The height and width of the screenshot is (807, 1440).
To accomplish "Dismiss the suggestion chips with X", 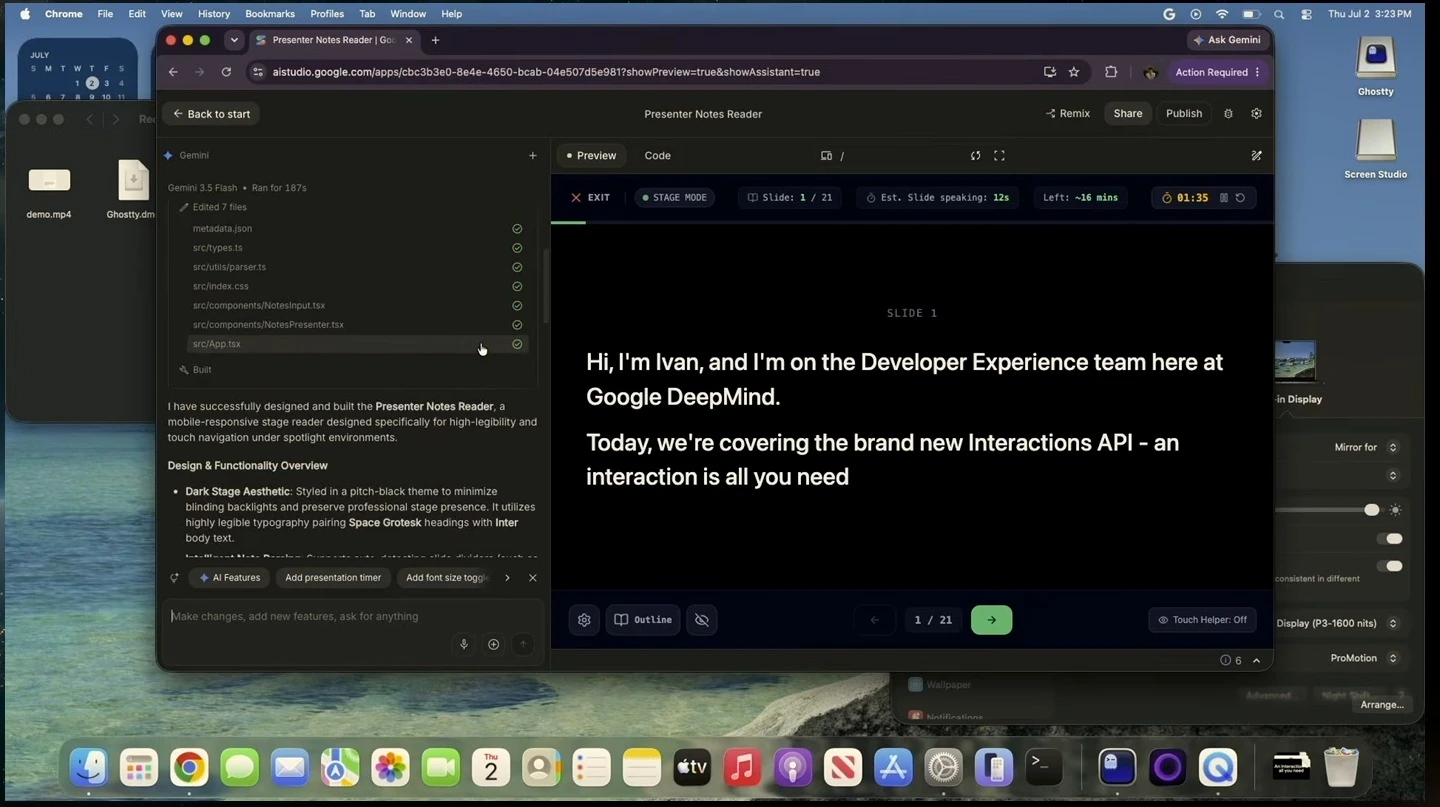I will click(x=532, y=578).
